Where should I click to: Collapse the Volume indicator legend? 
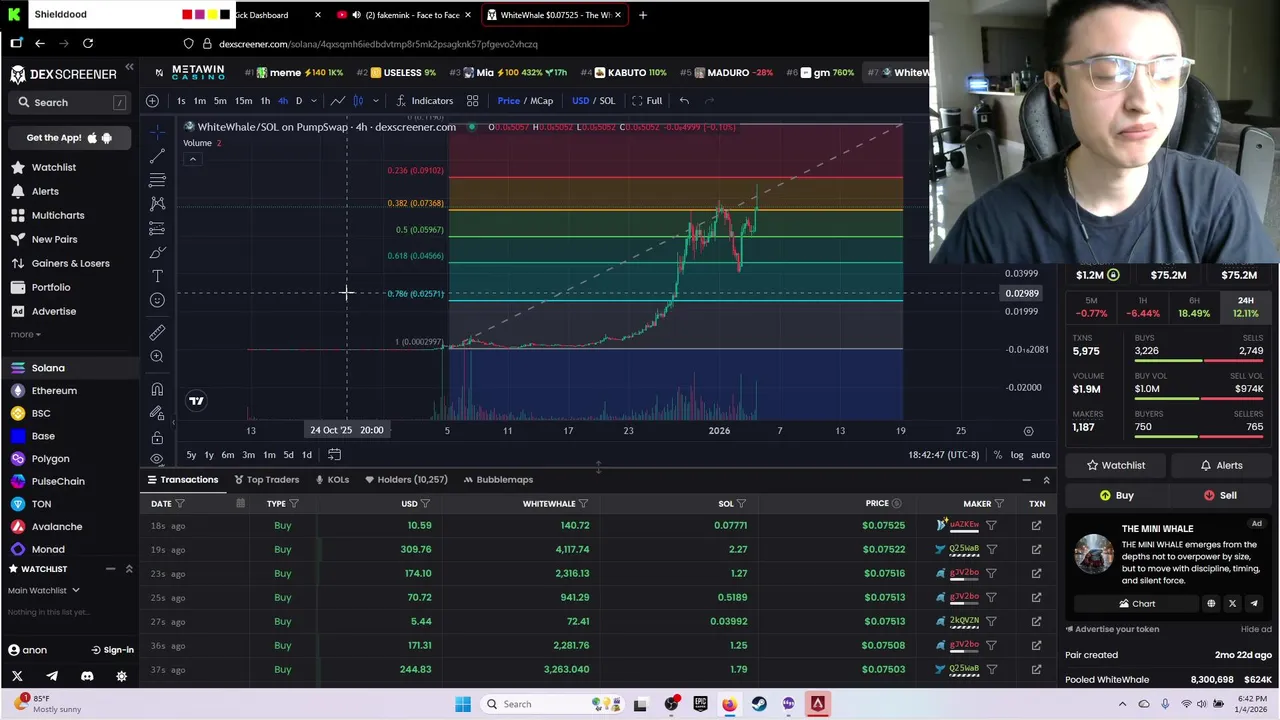tap(192, 159)
